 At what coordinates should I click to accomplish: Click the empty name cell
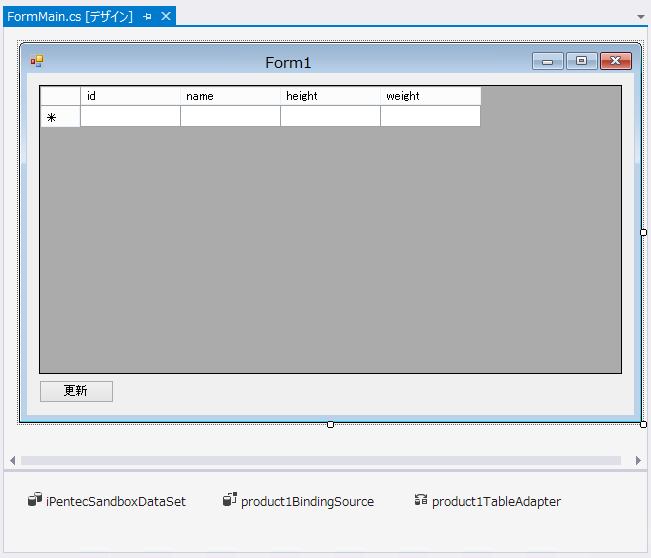(x=230, y=116)
